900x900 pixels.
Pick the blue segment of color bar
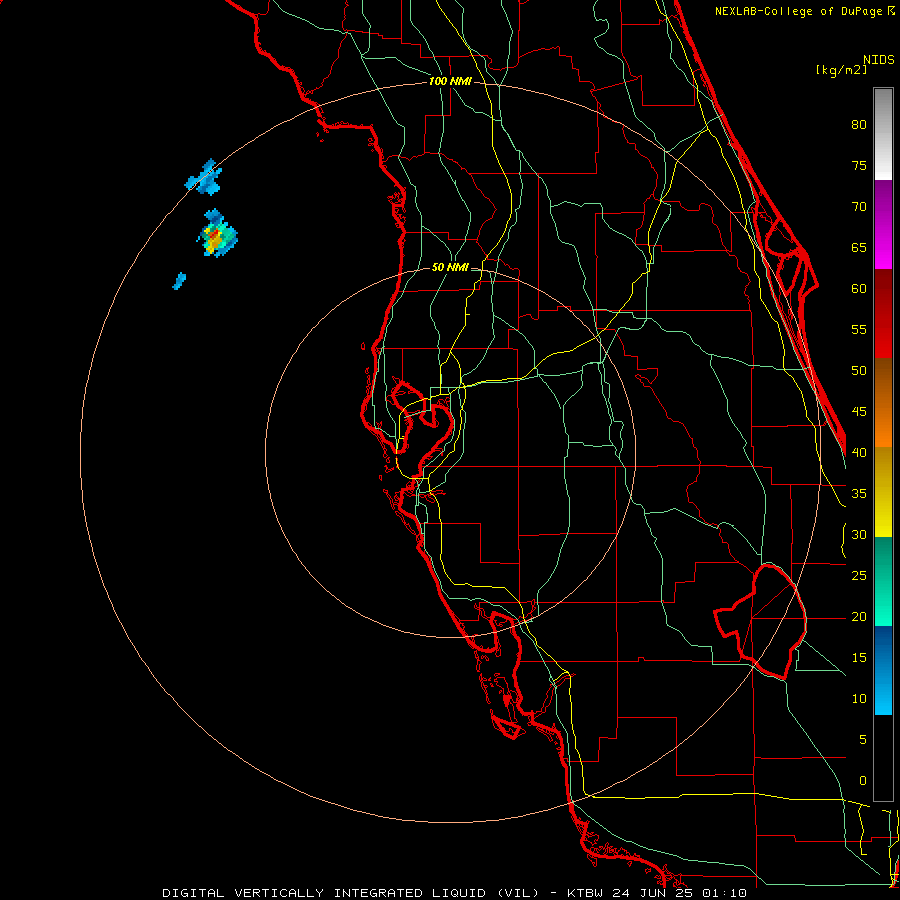pyautogui.click(x=883, y=670)
